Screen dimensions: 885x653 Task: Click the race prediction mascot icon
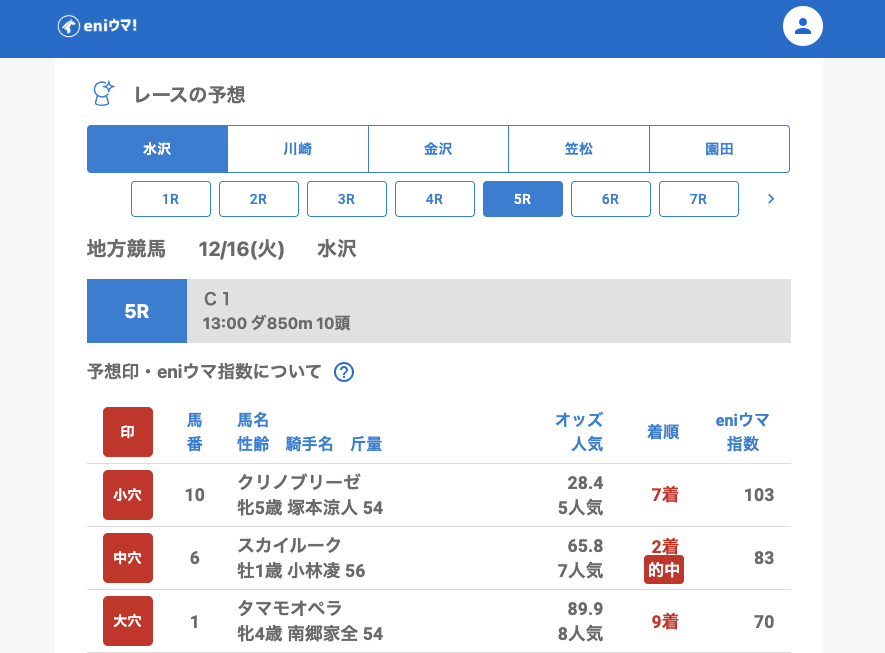coord(103,94)
